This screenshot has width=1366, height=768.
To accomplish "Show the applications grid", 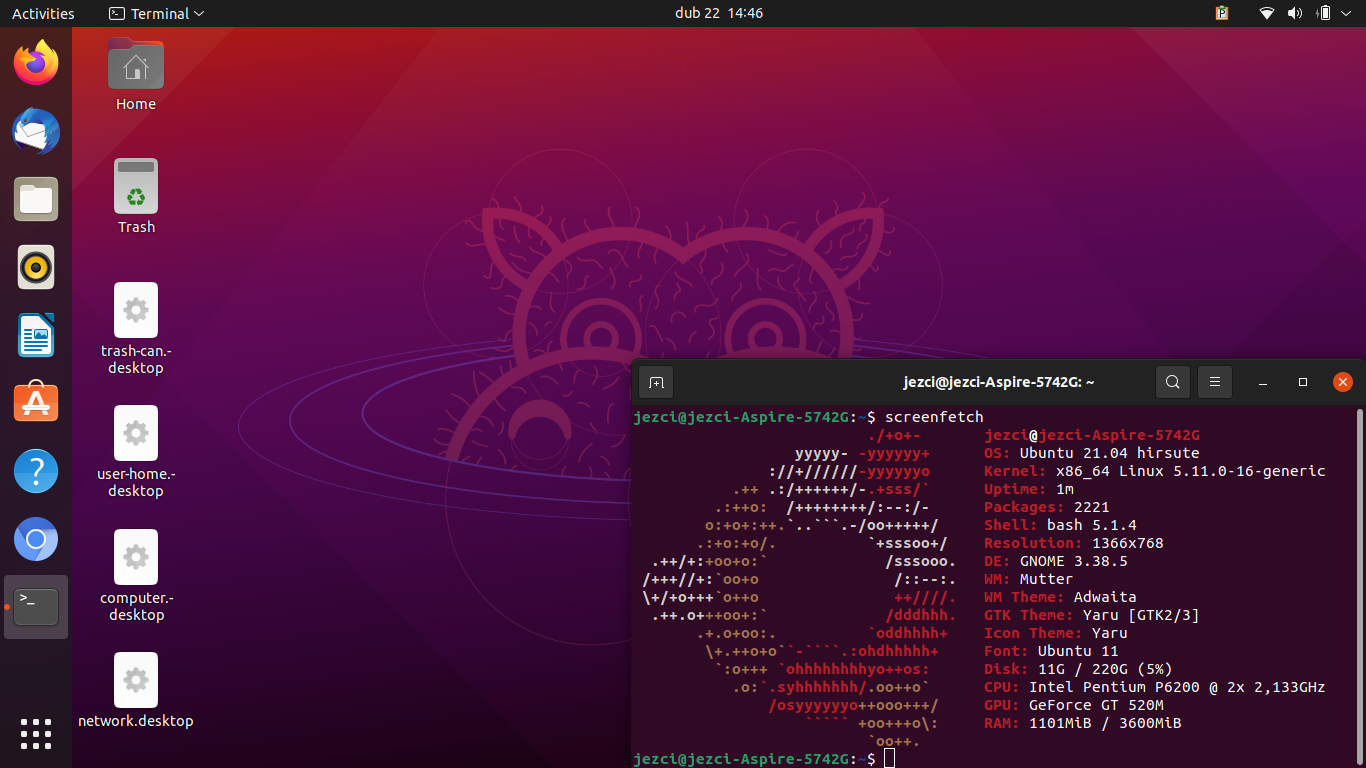I will click(x=35, y=733).
